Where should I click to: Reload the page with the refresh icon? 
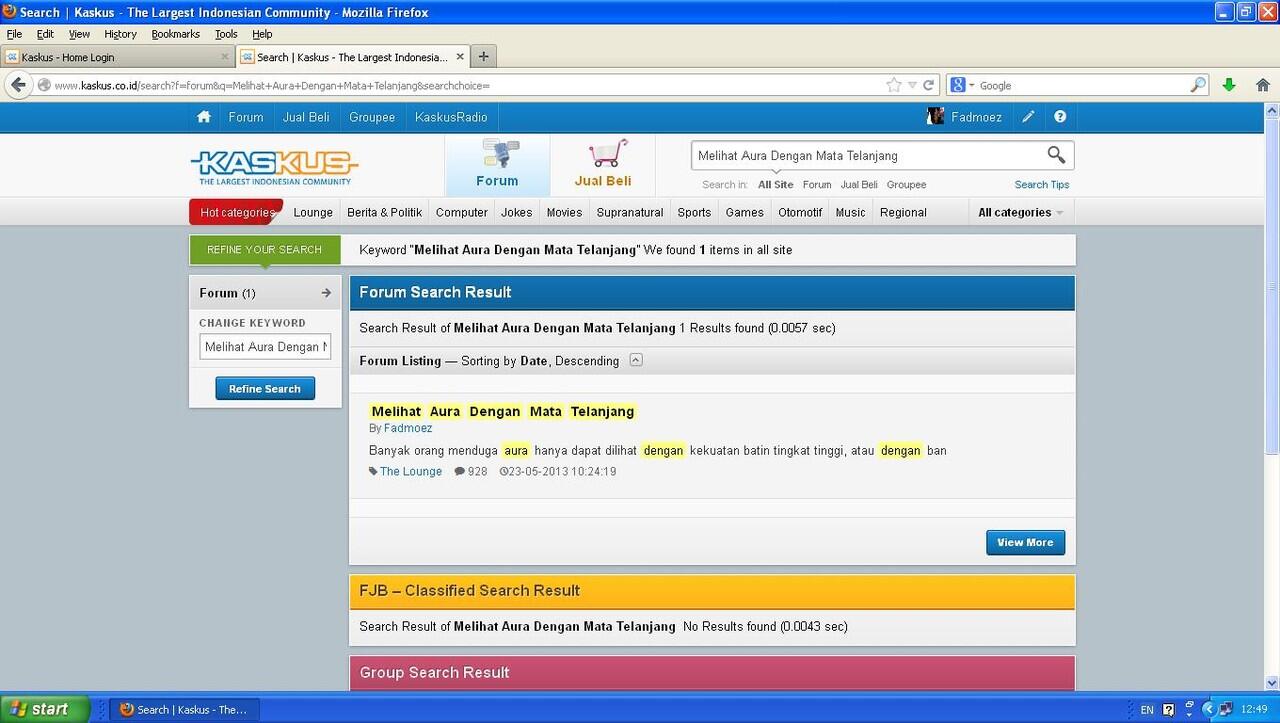928,85
